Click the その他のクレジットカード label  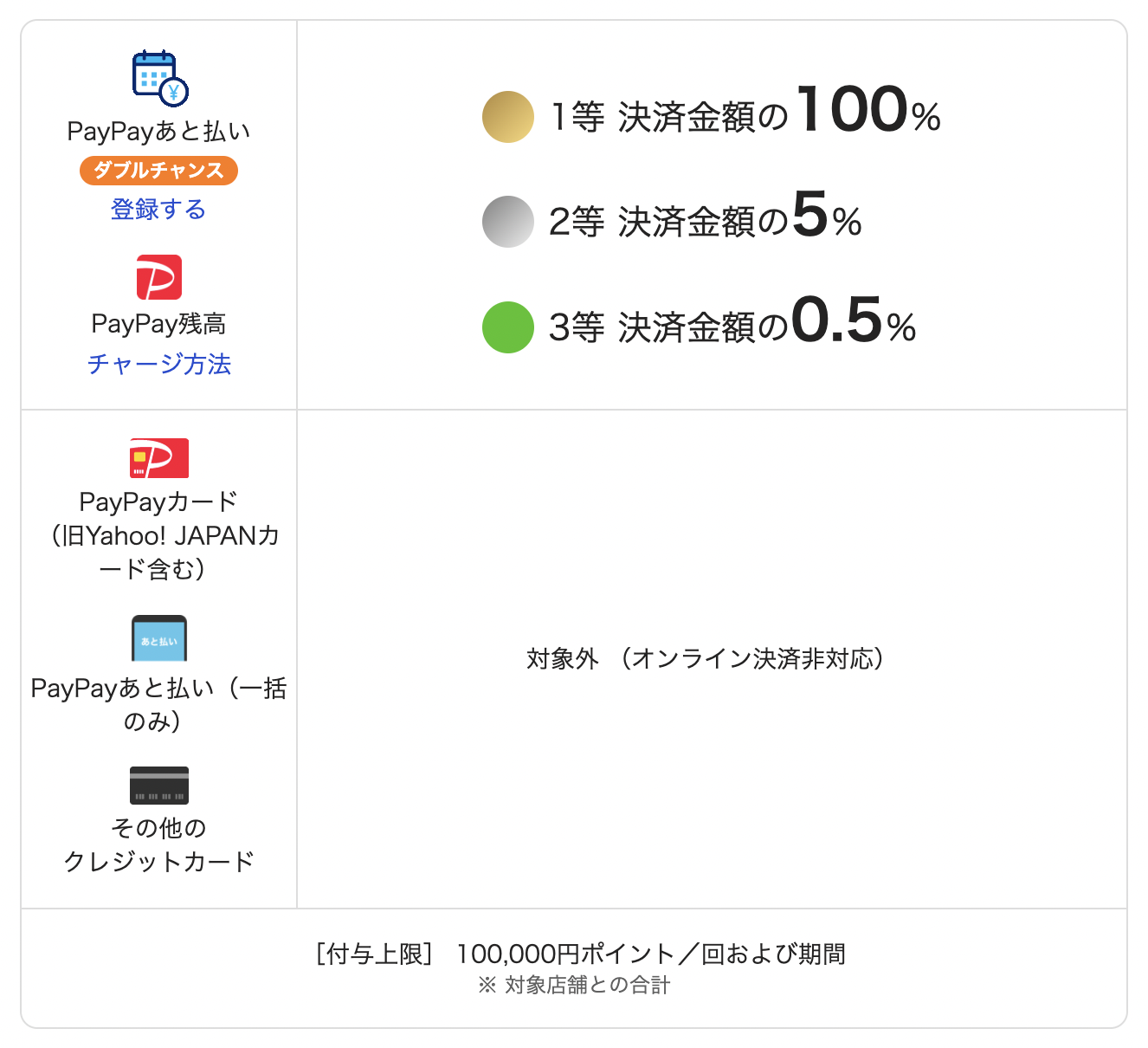159,844
